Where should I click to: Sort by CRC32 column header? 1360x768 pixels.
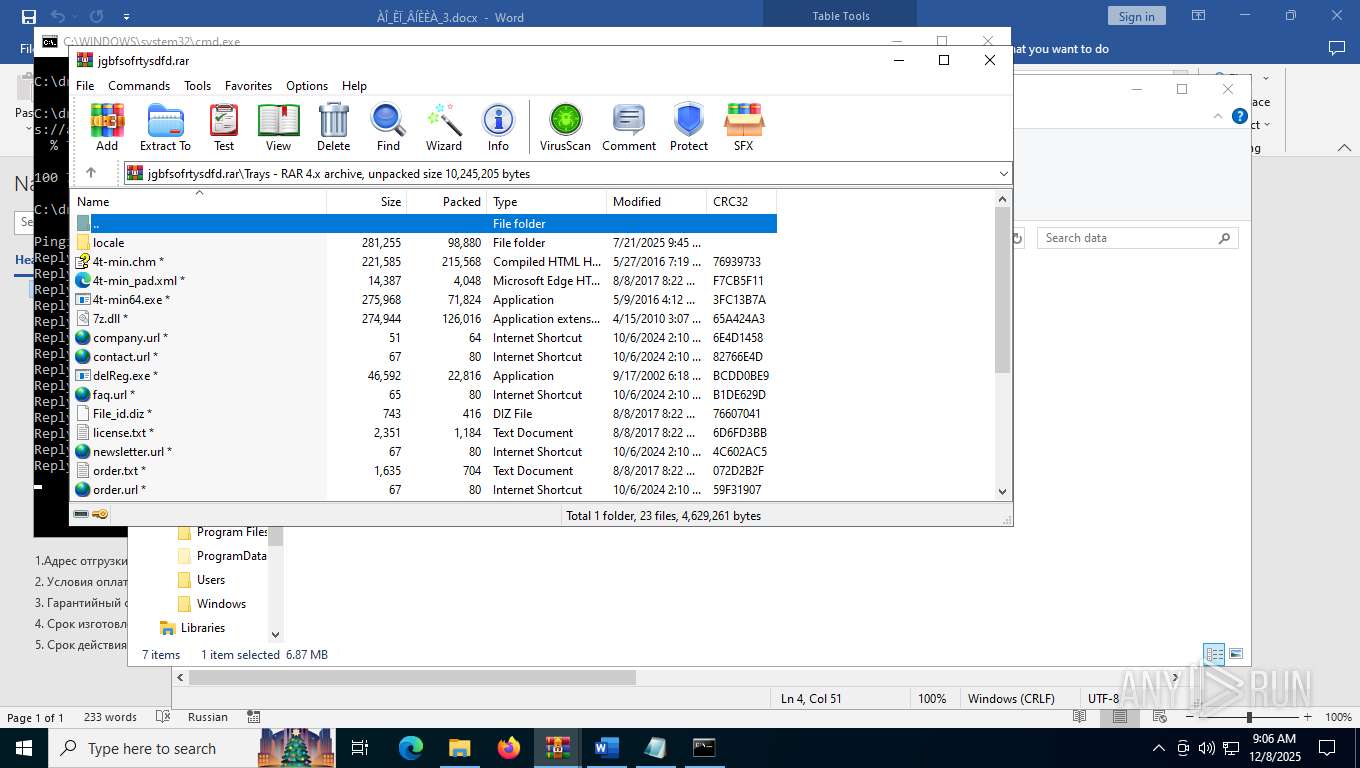pyautogui.click(x=741, y=202)
